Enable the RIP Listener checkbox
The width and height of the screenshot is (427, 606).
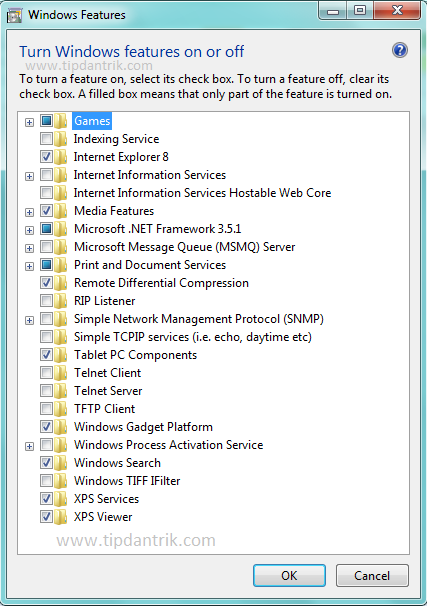pyautogui.click(x=46, y=301)
